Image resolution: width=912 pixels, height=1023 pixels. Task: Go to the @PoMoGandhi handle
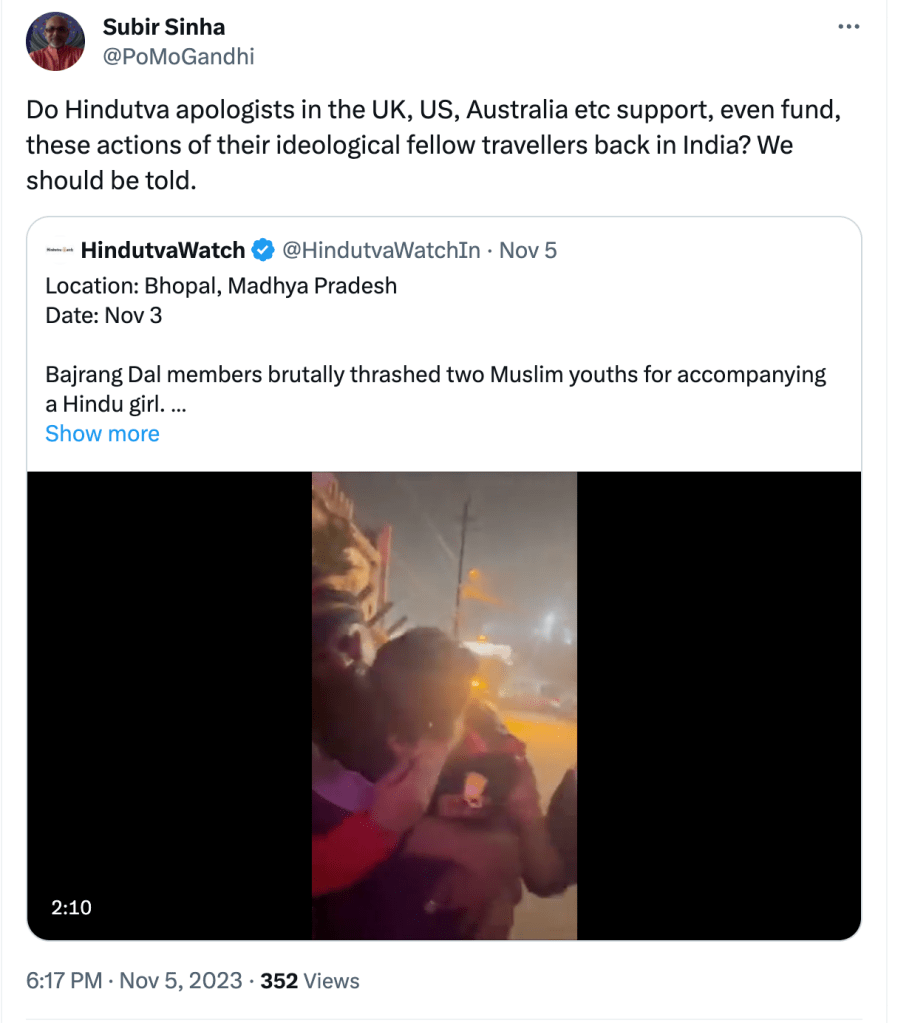(179, 56)
